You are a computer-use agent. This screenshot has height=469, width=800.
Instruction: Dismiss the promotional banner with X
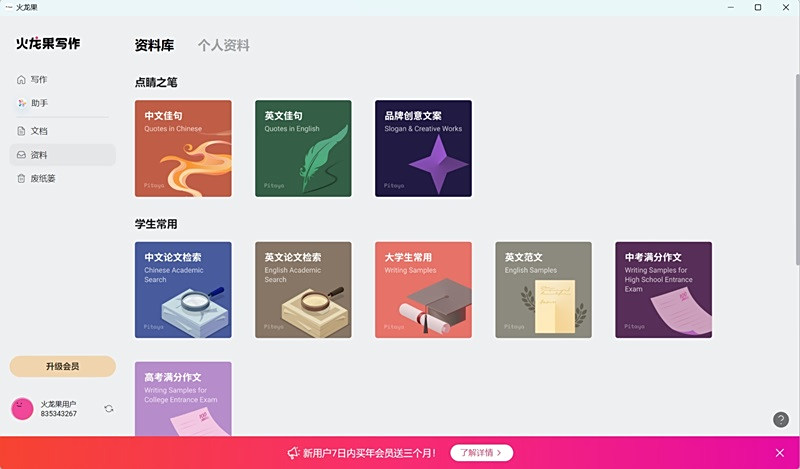[780, 453]
